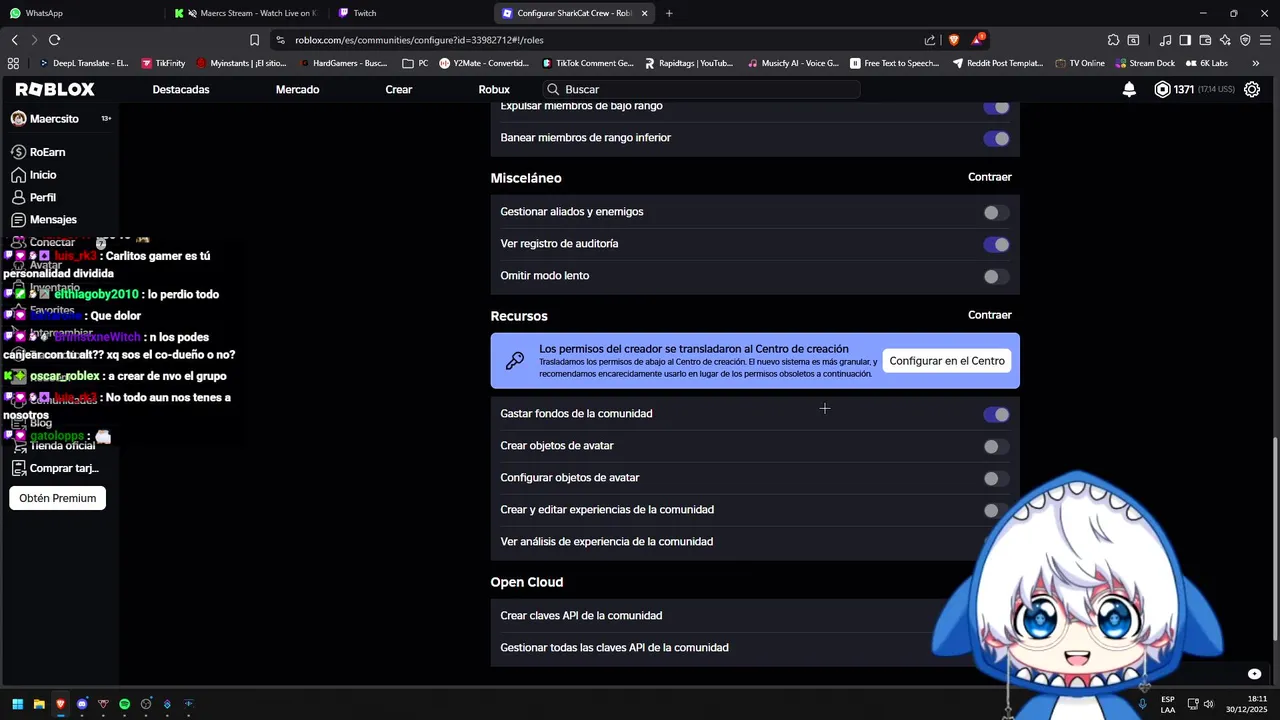
Task: Toggle the browser sidebar panel icon
Action: (x=1185, y=40)
